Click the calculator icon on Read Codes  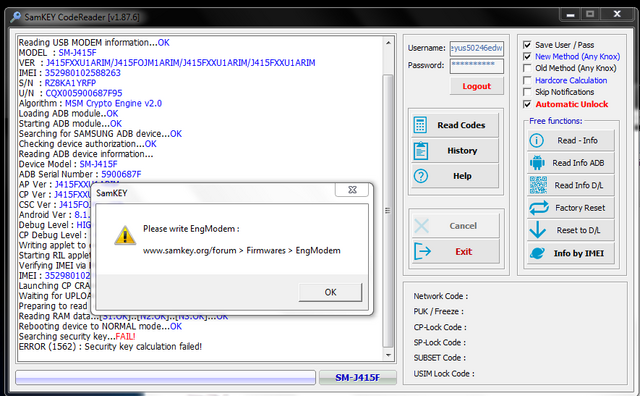pos(420,125)
